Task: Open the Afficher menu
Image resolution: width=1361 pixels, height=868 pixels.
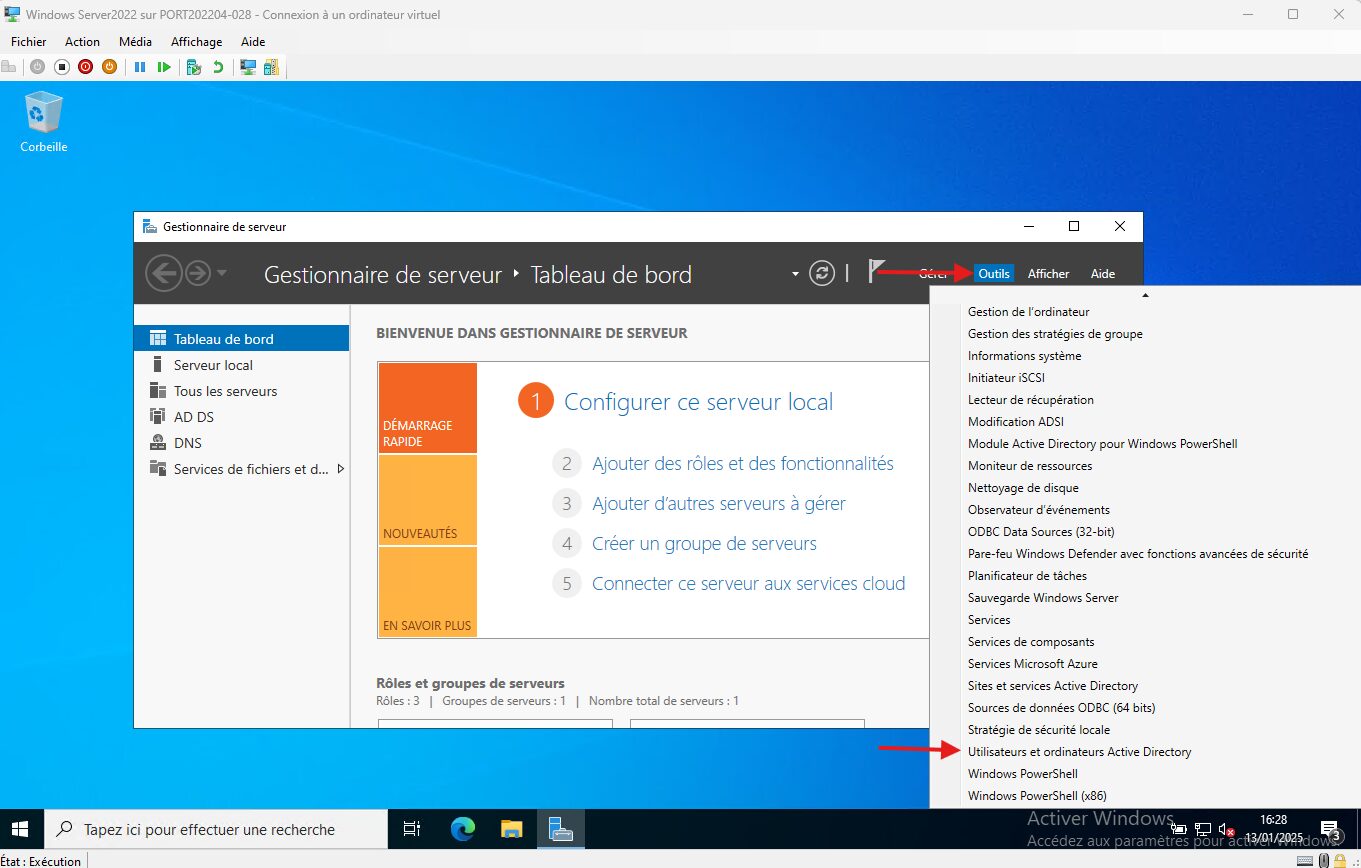Action: point(1048,273)
